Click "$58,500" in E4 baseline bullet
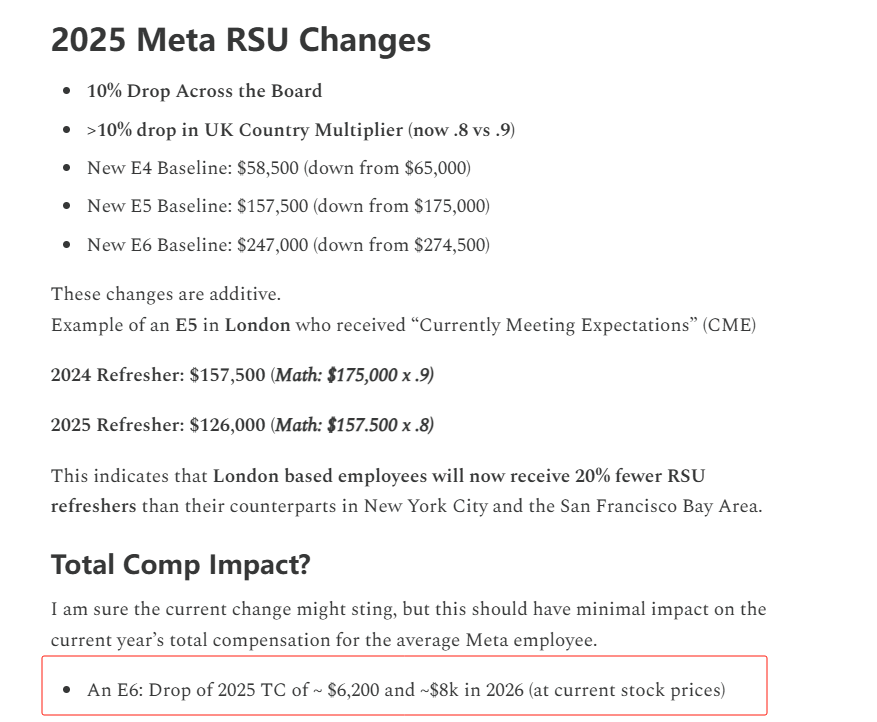The image size is (877, 722). (267, 168)
